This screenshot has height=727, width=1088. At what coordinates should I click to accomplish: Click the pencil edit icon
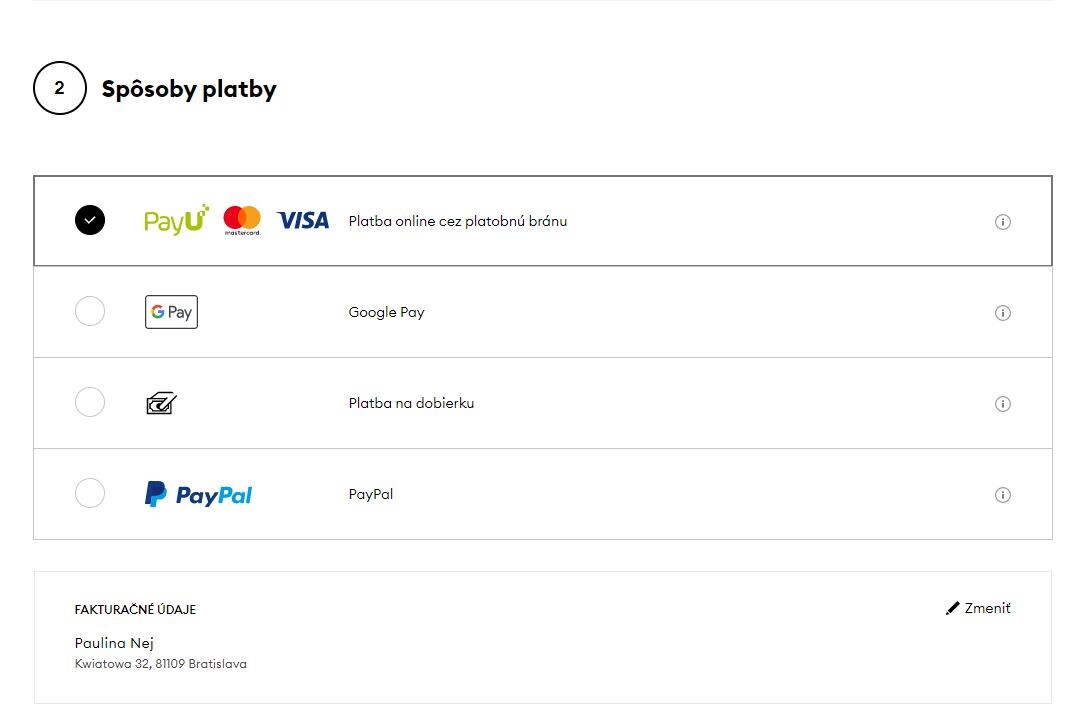[x=953, y=608]
